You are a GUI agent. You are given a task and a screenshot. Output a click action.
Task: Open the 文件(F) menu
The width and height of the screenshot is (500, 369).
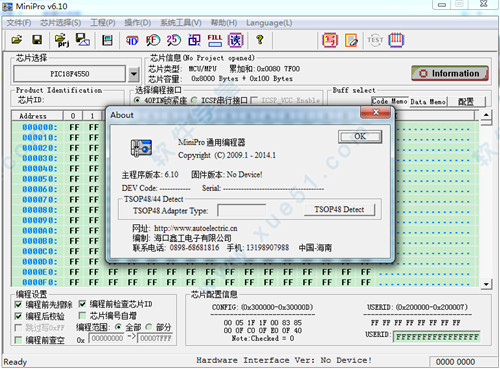[19, 23]
